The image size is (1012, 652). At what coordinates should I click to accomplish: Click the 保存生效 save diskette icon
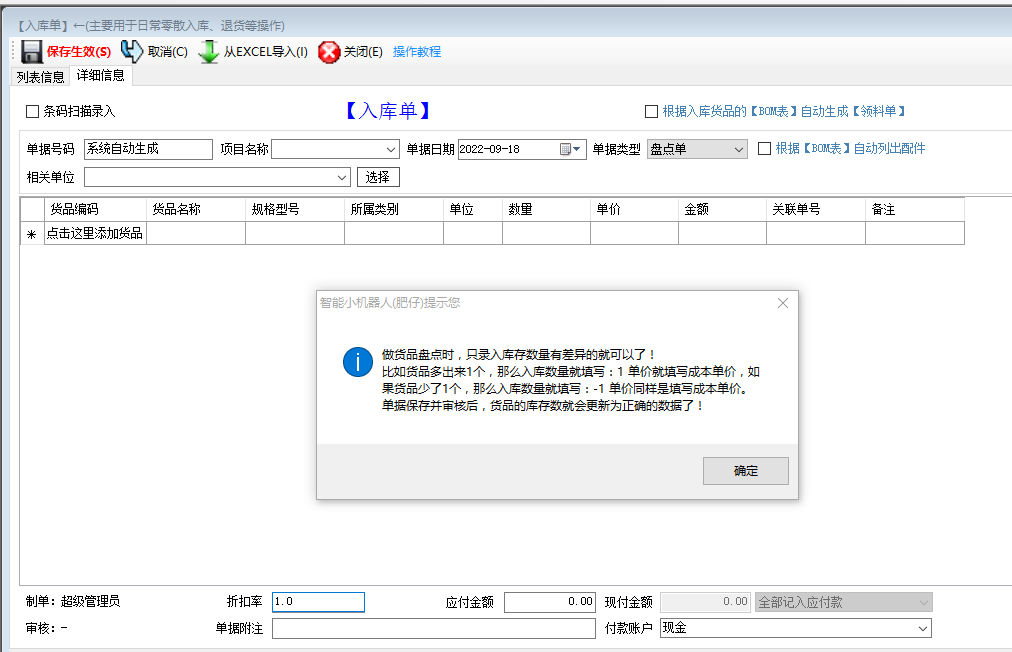(x=31, y=51)
